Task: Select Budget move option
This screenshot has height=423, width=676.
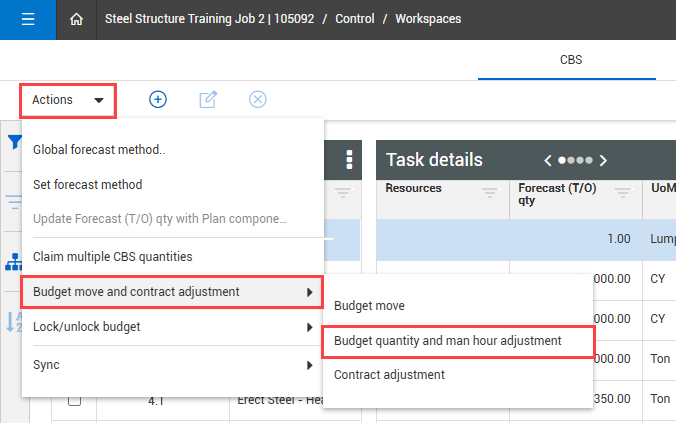Action: tap(369, 305)
